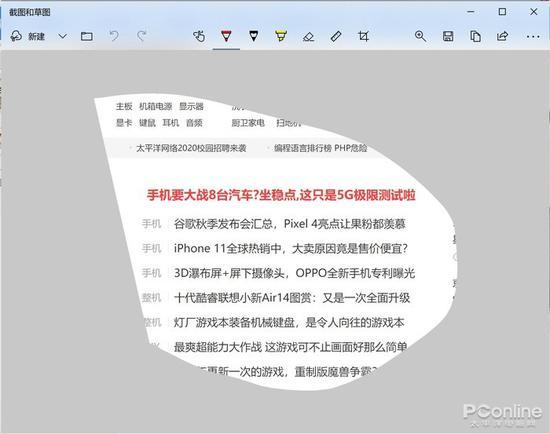The image size is (550, 434).
Task: Select the red ballpoint pen tool
Action: tap(226, 36)
